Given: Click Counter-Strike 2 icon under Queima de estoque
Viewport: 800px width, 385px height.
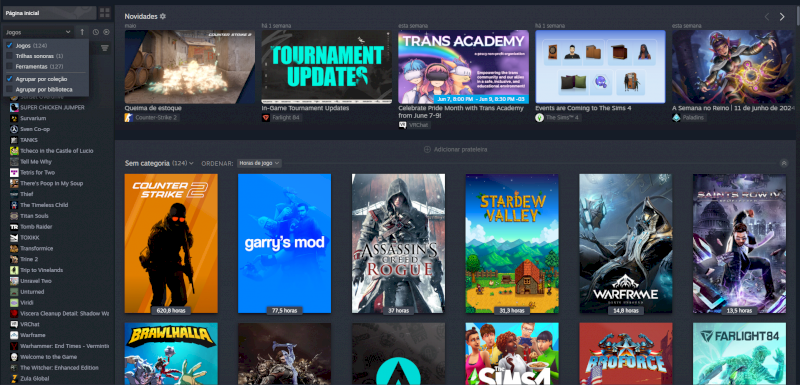Looking at the screenshot, I should 129,117.
